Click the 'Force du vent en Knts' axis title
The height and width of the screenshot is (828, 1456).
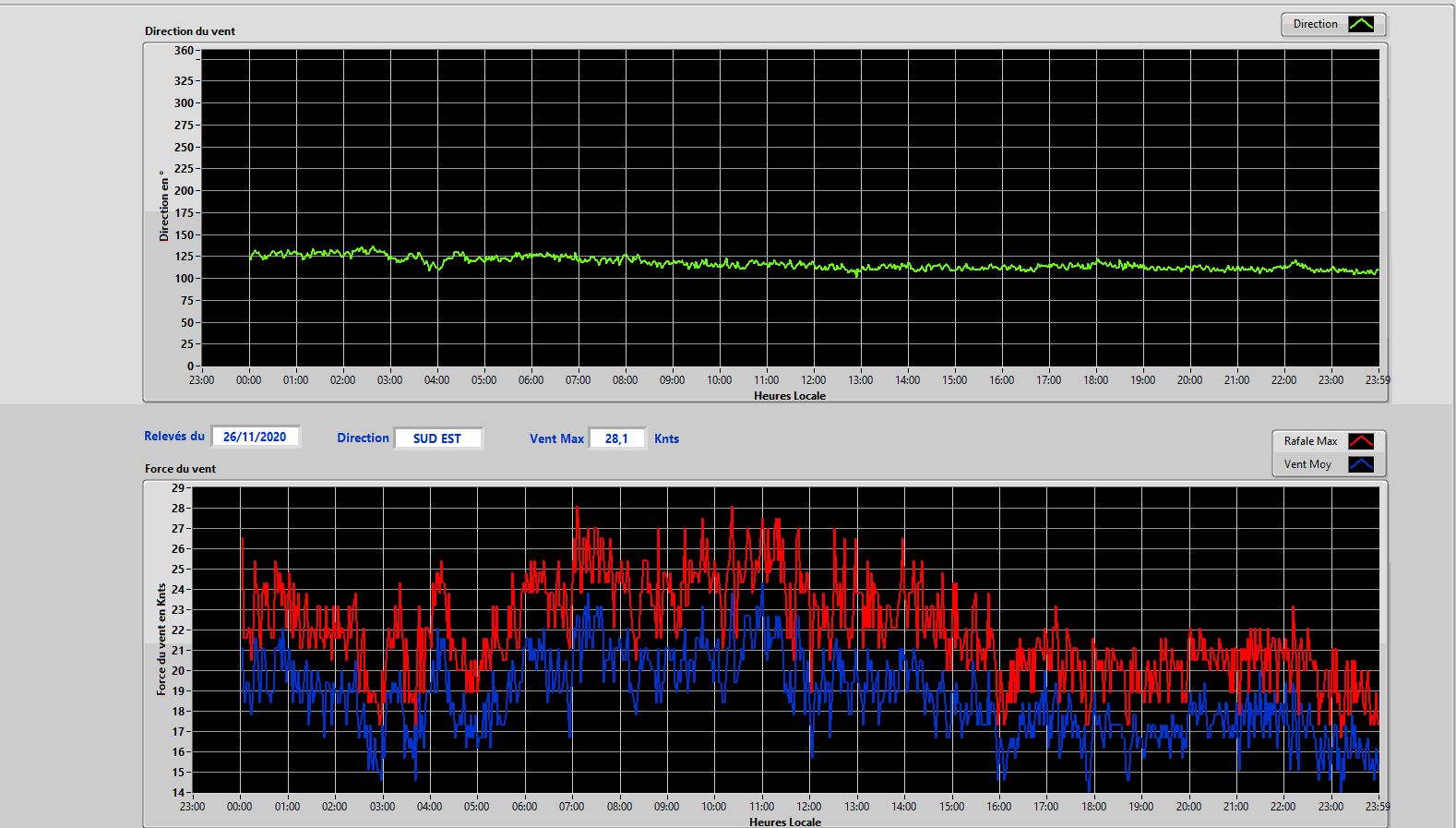(161, 639)
